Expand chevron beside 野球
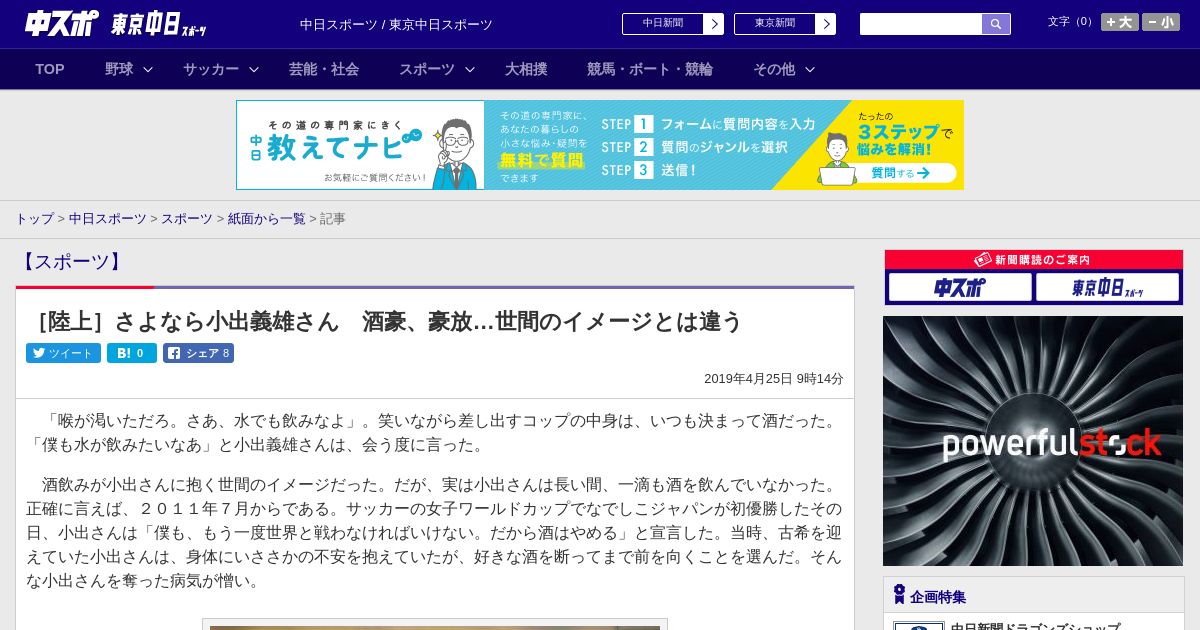The width and height of the screenshot is (1200, 630). click(x=148, y=69)
